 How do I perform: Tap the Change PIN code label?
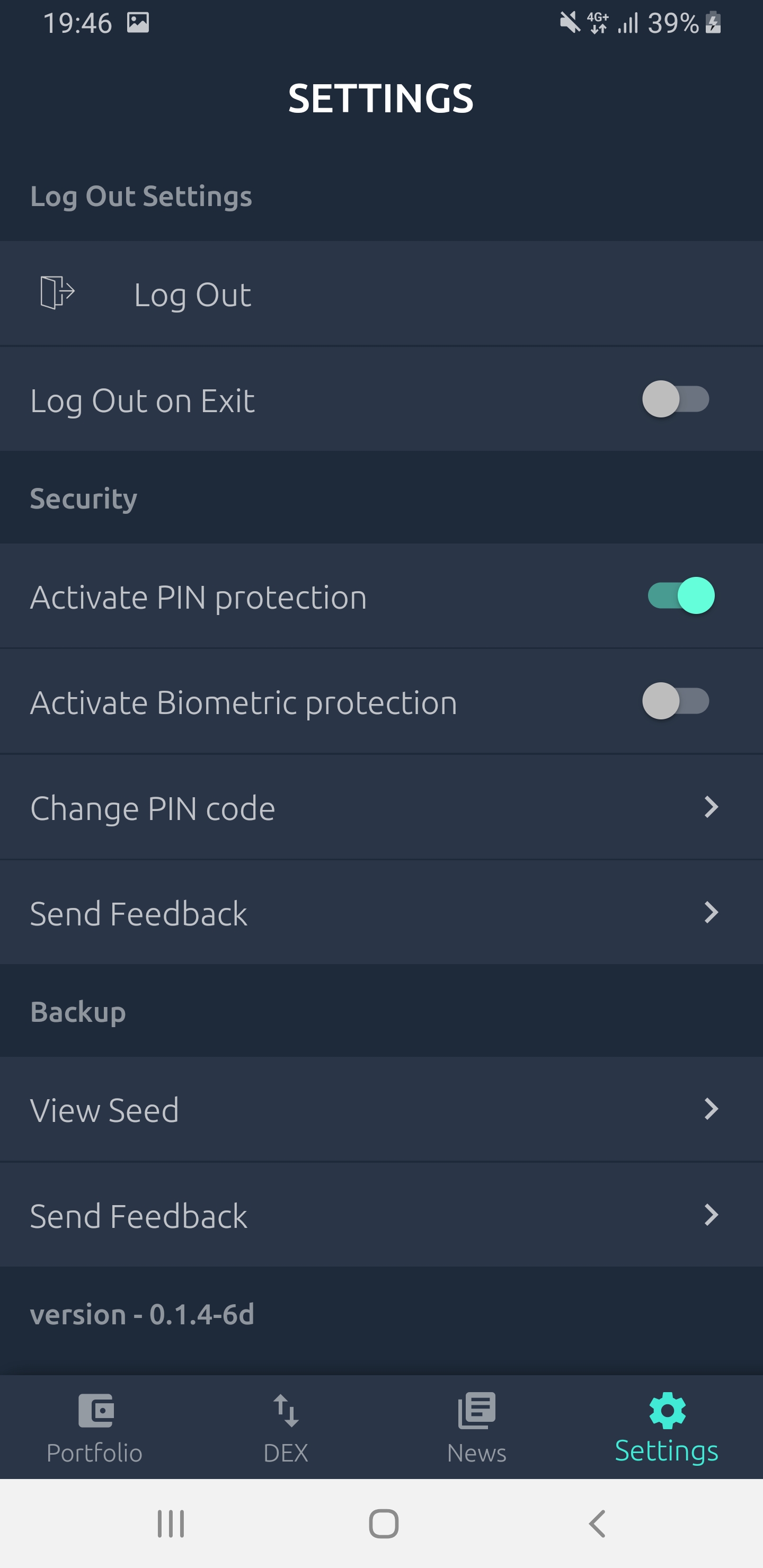[x=153, y=809]
